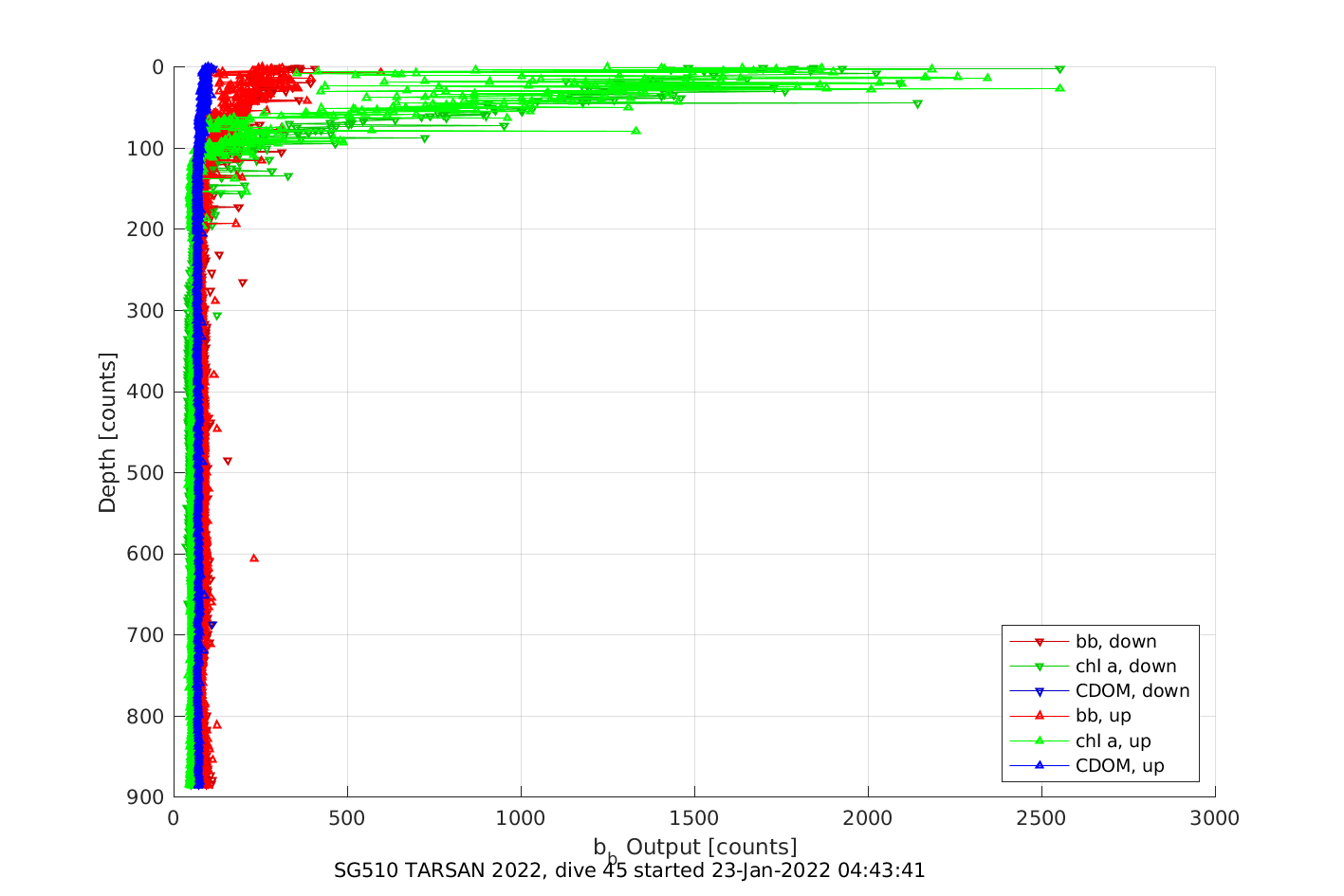Click the 3000 tick label on the x-axis
1344x896 pixels.
(1214, 819)
